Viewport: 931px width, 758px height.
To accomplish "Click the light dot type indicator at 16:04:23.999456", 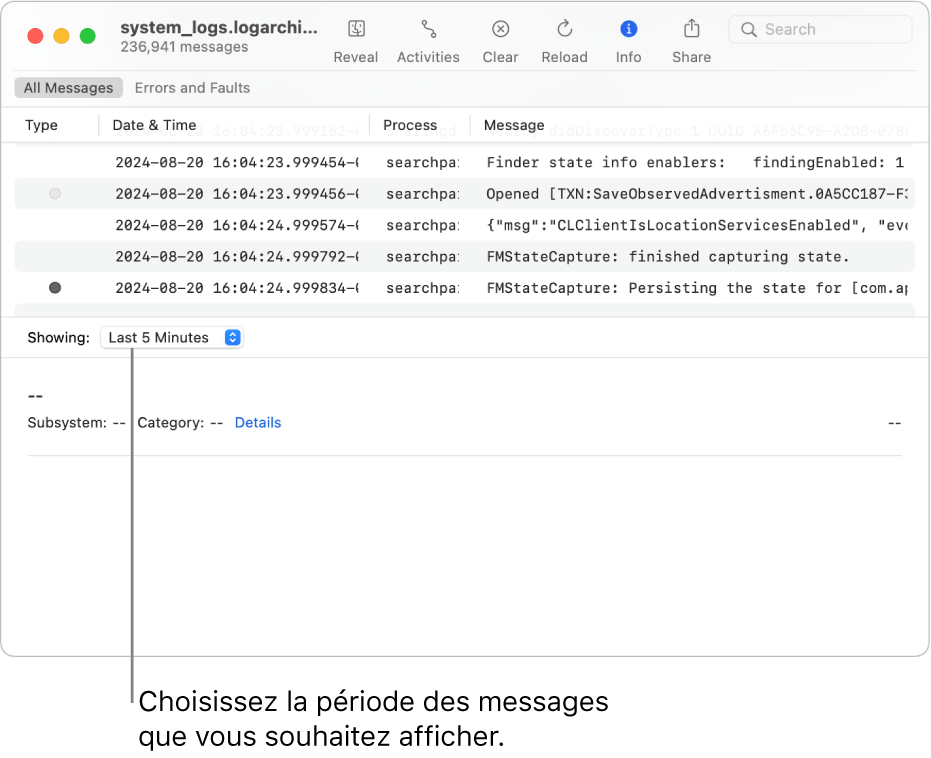I will (x=55, y=194).
